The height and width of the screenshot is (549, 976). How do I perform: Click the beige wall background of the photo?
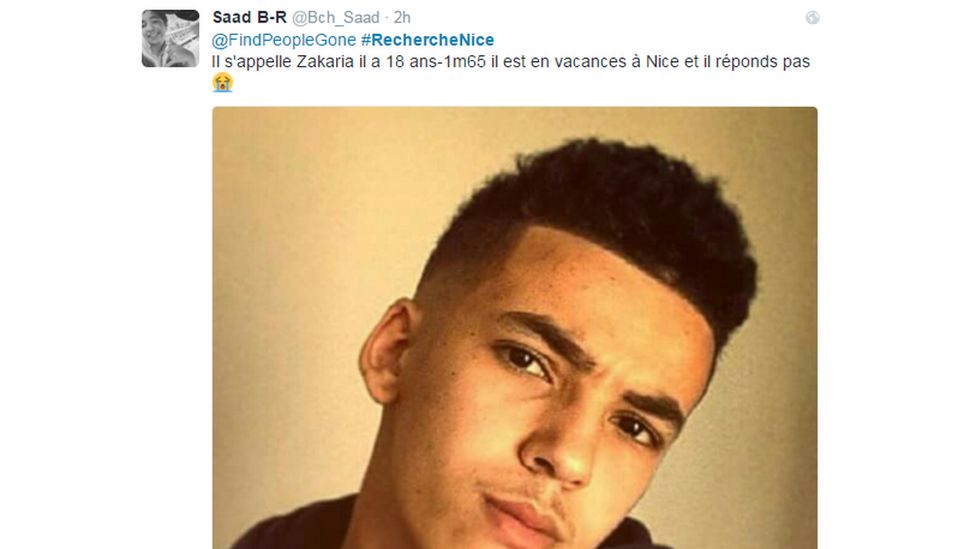point(299,249)
